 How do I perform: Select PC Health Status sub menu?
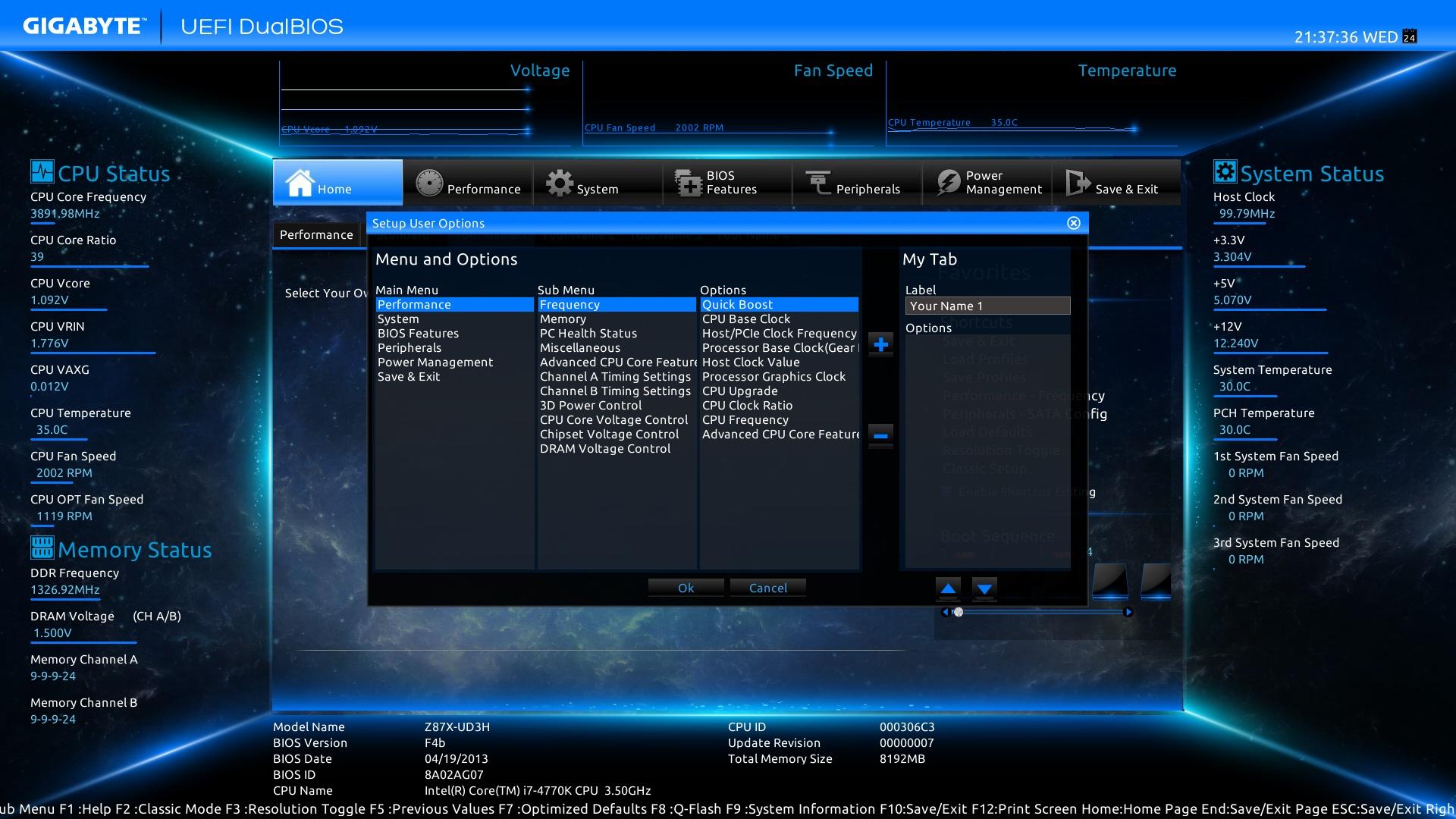coord(617,334)
